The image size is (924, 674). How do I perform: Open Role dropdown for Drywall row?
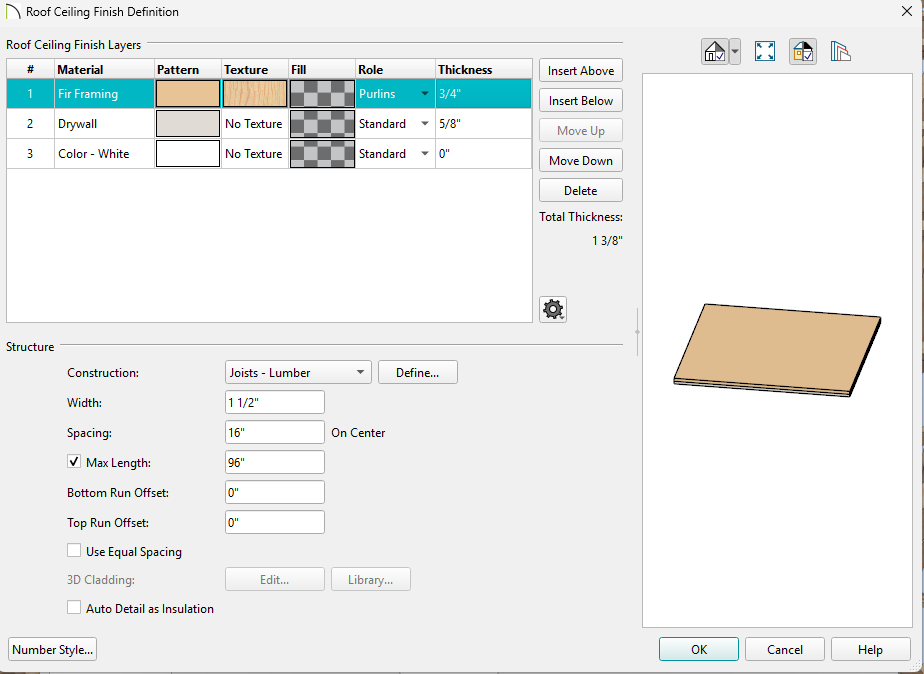pos(424,124)
